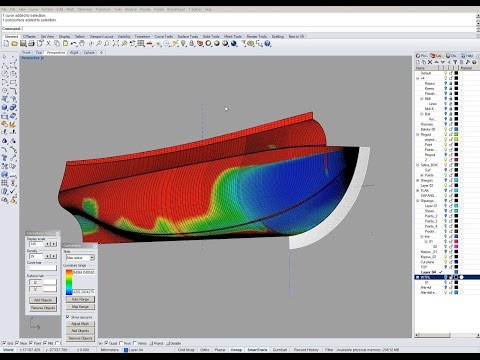Toggle the Disable osnap checkbox
This screenshot has height=360, width=480.
pos(169,343)
